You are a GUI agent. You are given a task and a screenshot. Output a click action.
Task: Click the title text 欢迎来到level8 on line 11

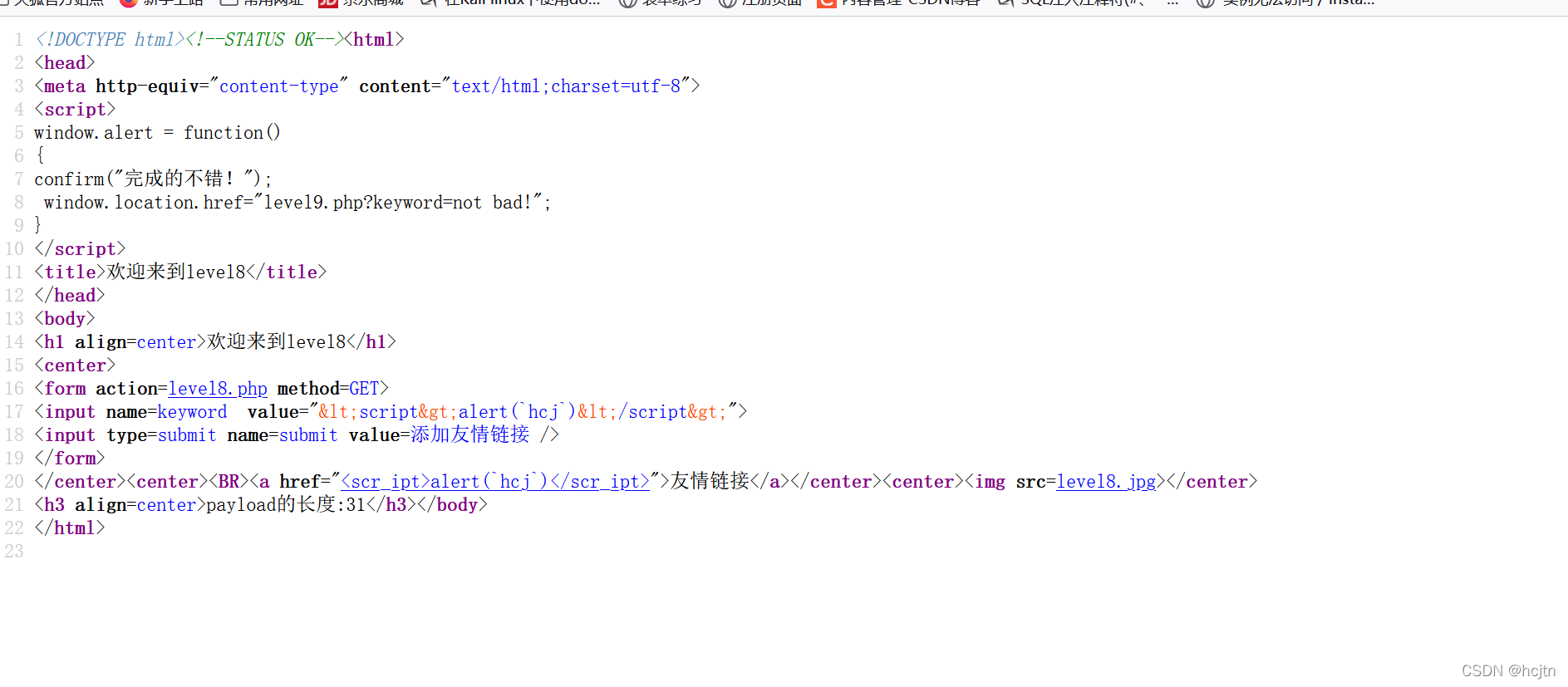[176, 272]
